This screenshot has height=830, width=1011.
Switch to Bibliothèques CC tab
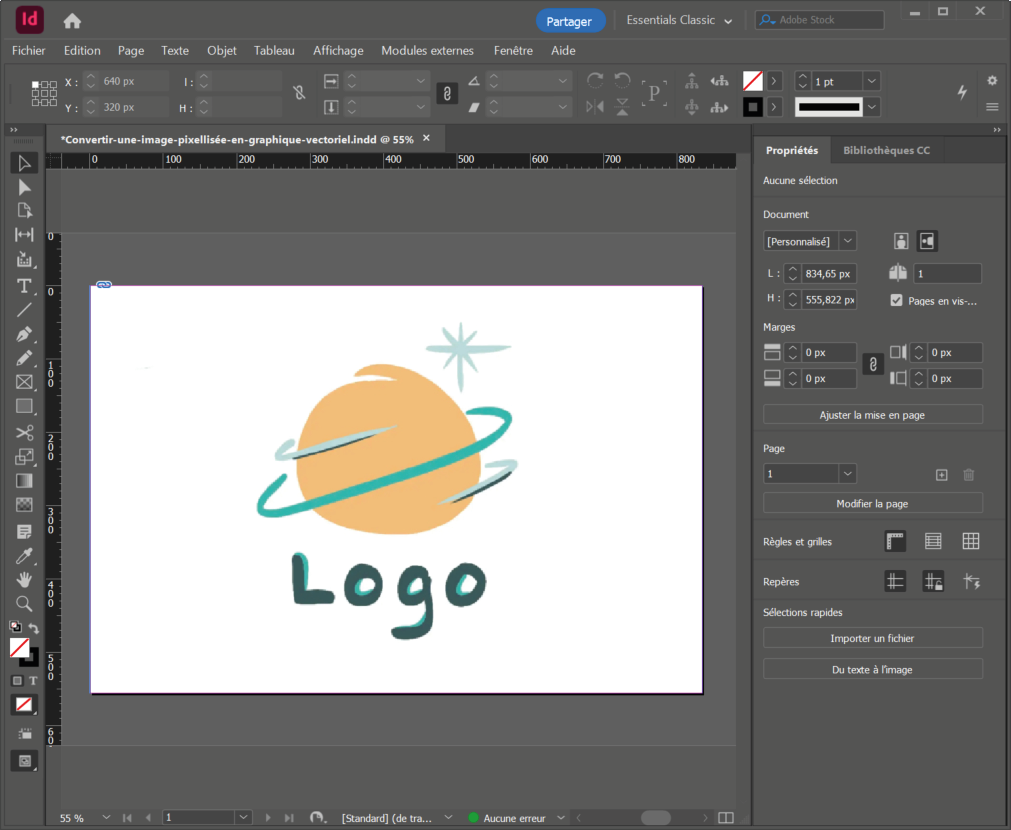pos(886,150)
